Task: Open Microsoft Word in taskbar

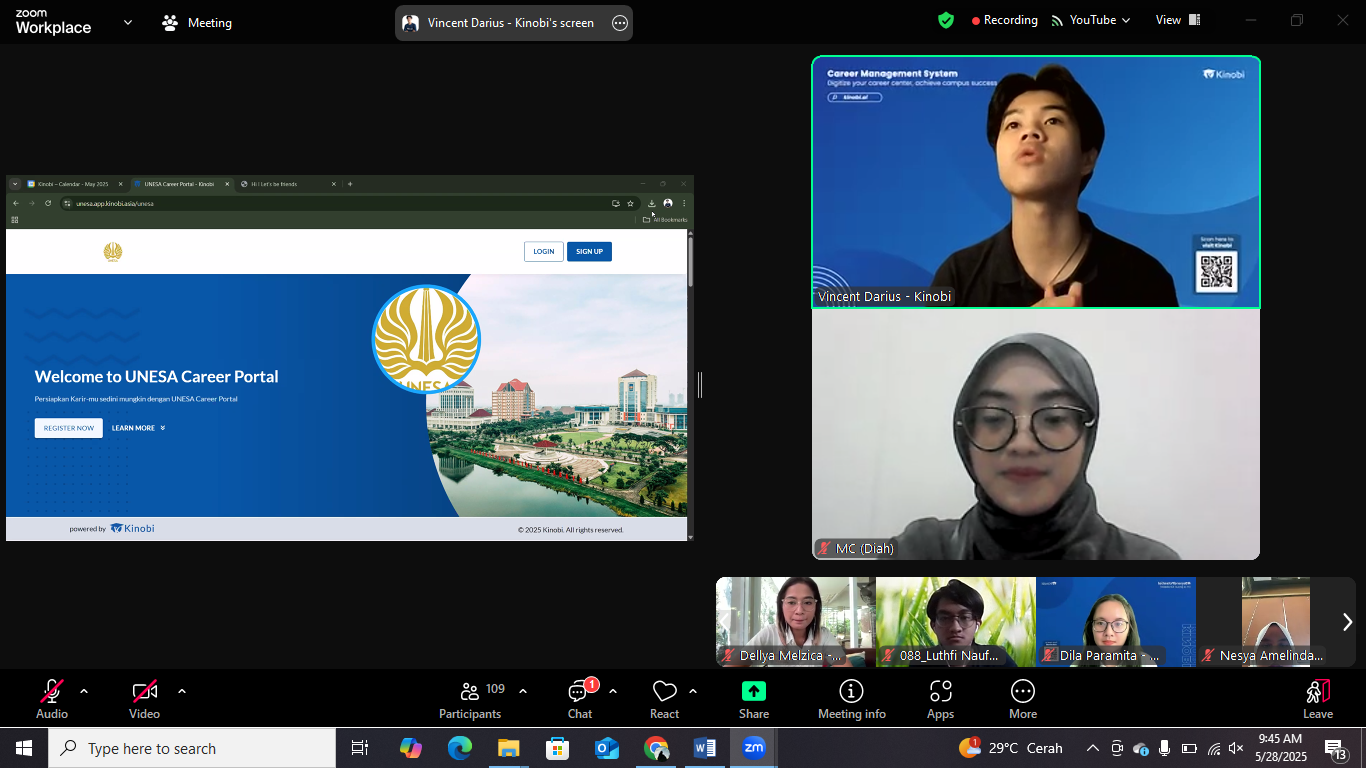Action: point(704,748)
